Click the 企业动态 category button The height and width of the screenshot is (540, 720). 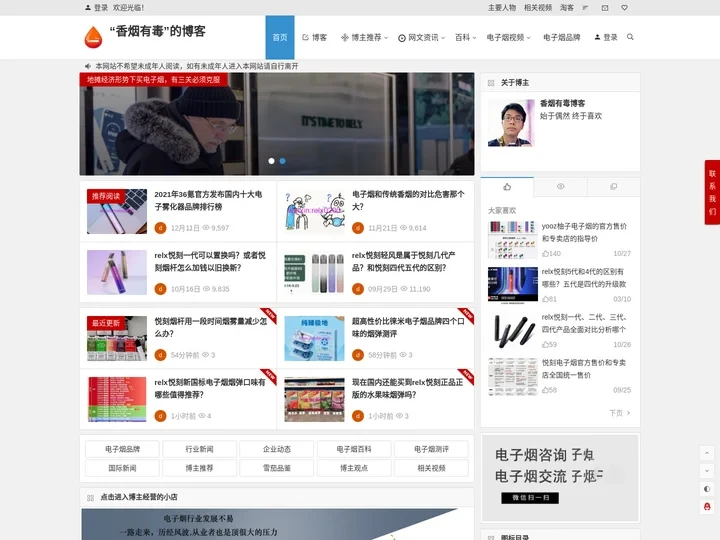(x=276, y=449)
